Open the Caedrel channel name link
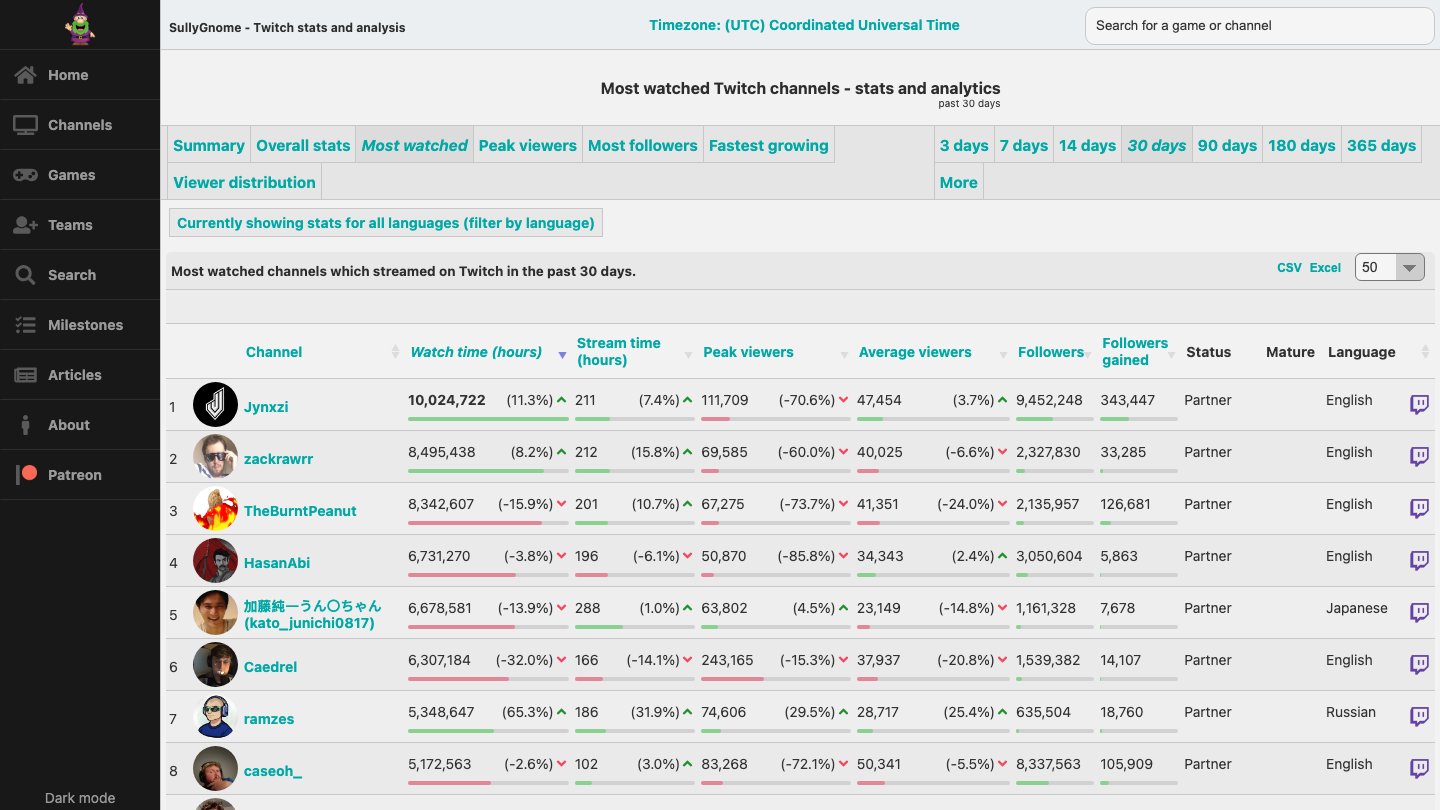Image resolution: width=1440 pixels, height=810 pixels. (271, 667)
